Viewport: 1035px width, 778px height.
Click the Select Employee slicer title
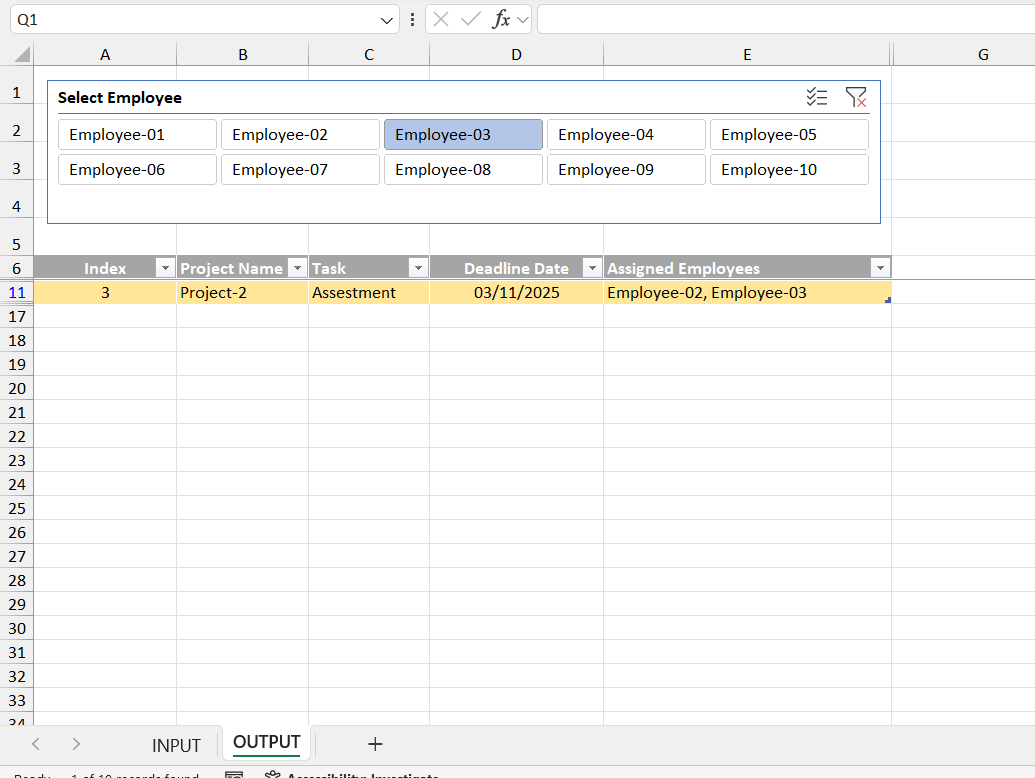point(119,98)
